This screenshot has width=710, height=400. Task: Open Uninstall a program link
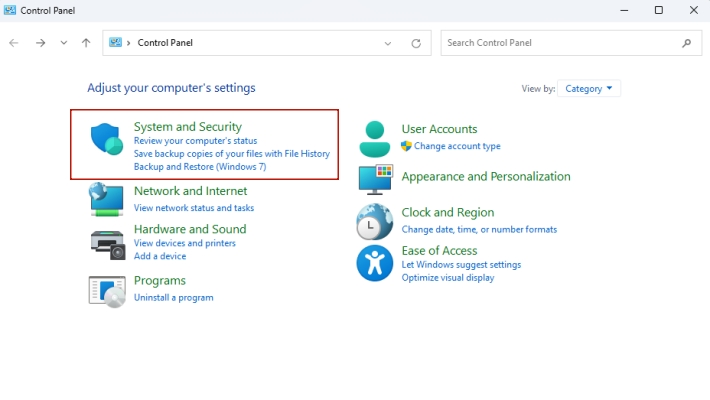pyautogui.click(x=173, y=297)
